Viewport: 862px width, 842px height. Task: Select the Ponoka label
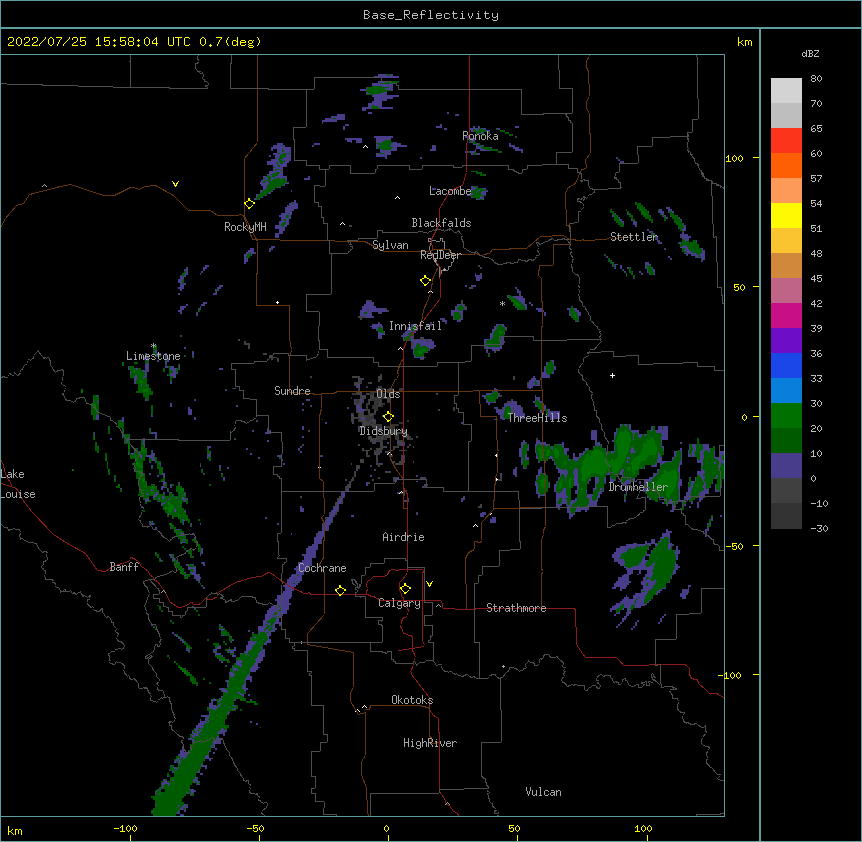point(480,136)
